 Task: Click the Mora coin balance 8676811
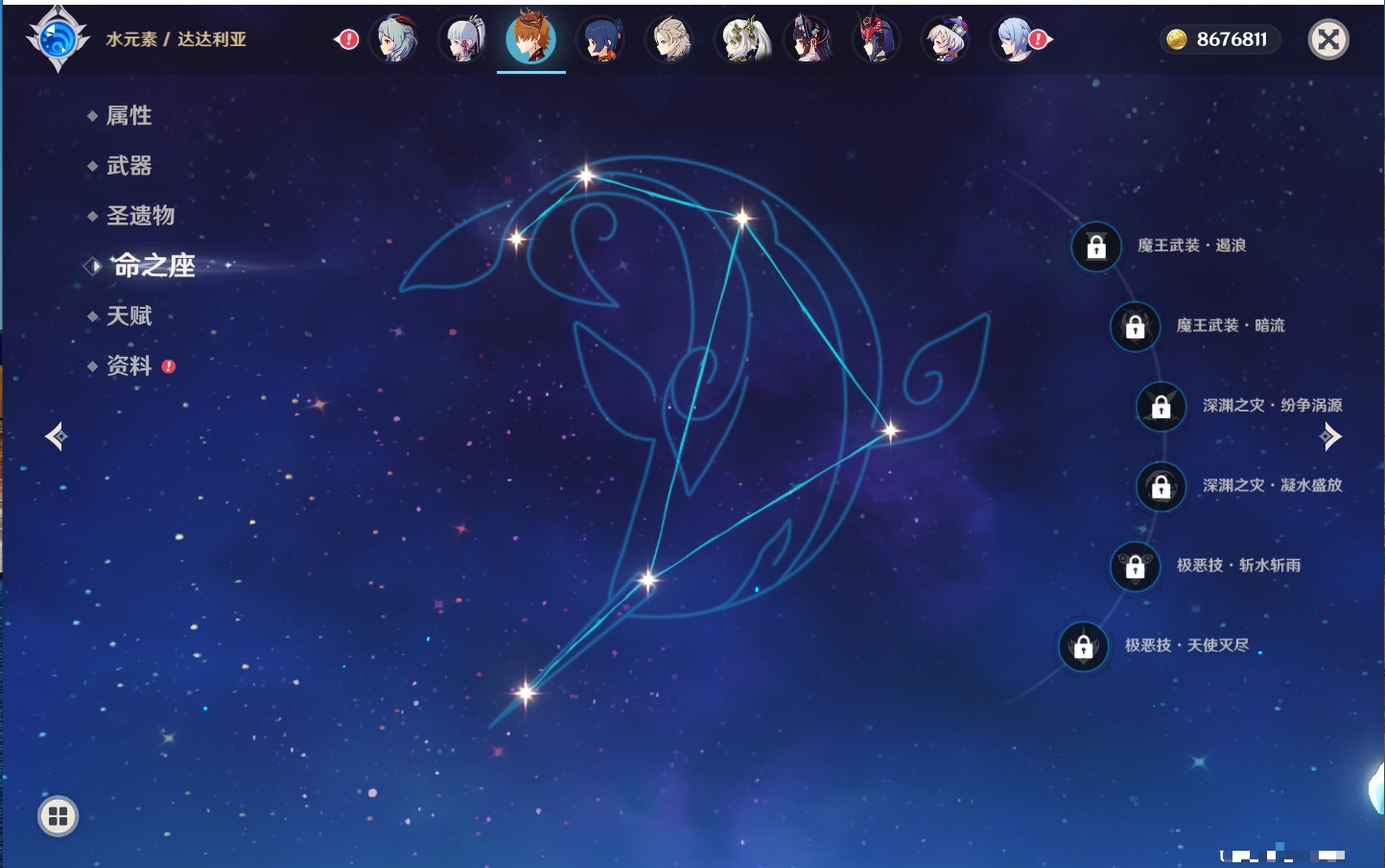[x=1220, y=39]
